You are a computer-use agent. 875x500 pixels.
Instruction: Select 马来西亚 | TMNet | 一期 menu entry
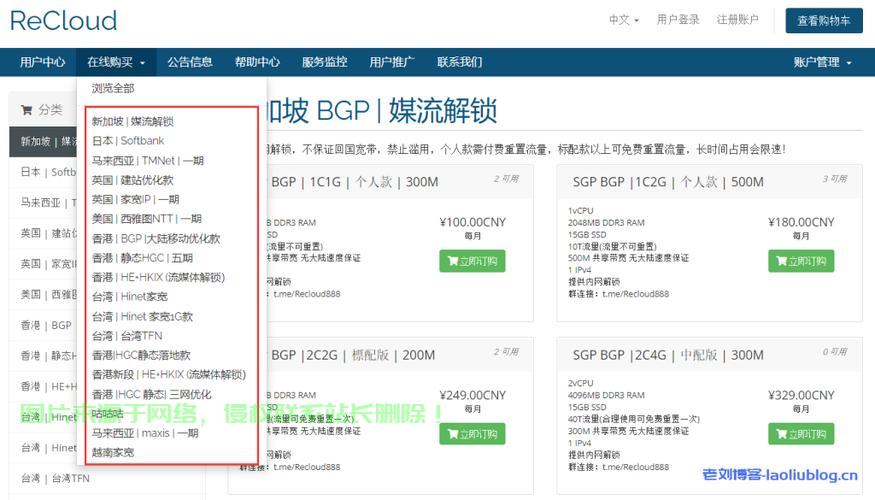coord(148,161)
